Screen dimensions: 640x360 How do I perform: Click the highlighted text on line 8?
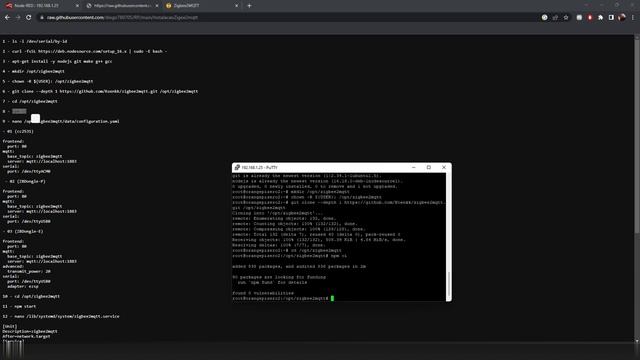tap(19, 111)
